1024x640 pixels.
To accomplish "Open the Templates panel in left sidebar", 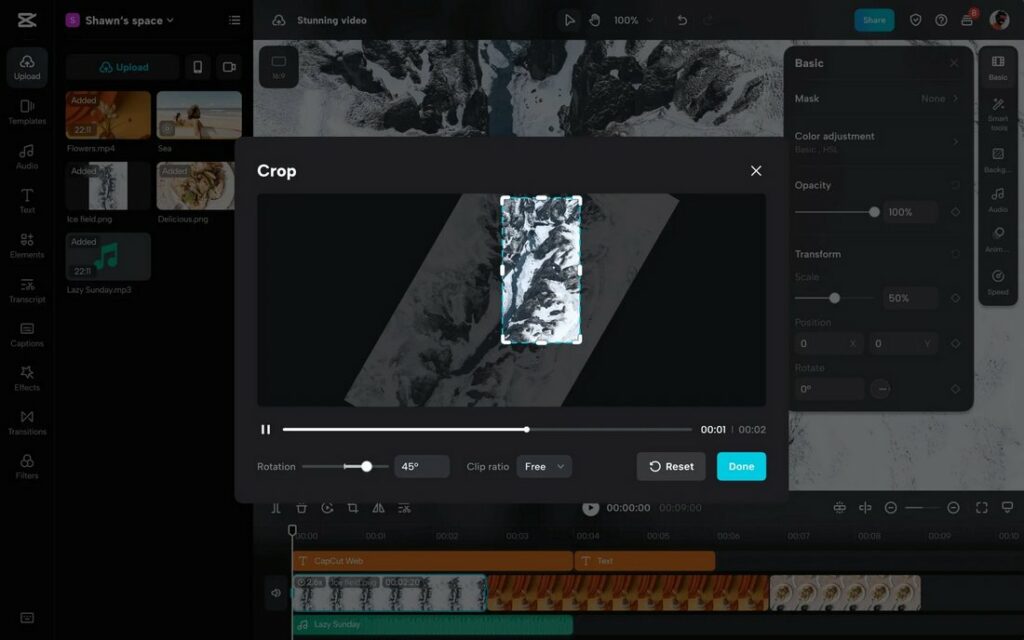I will (26, 113).
